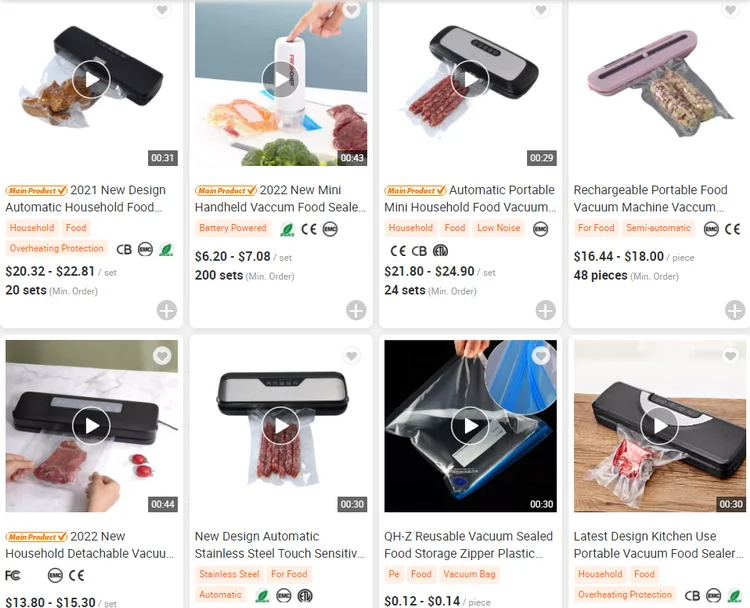
Task: Favorite the Latest Design Kitchen Use sealer
Action: point(730,356)
